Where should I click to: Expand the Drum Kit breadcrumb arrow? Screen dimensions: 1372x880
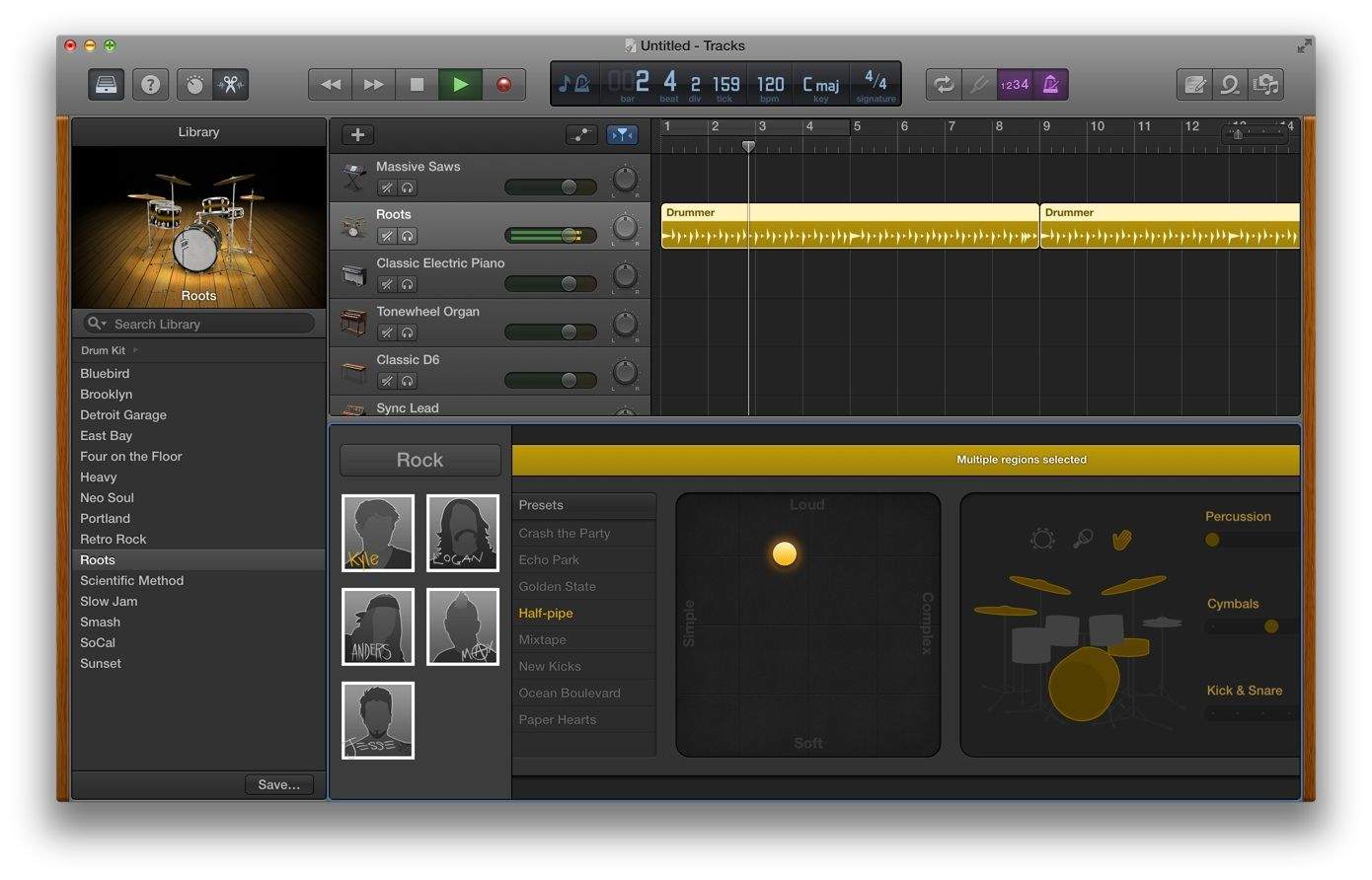(136, 350)
